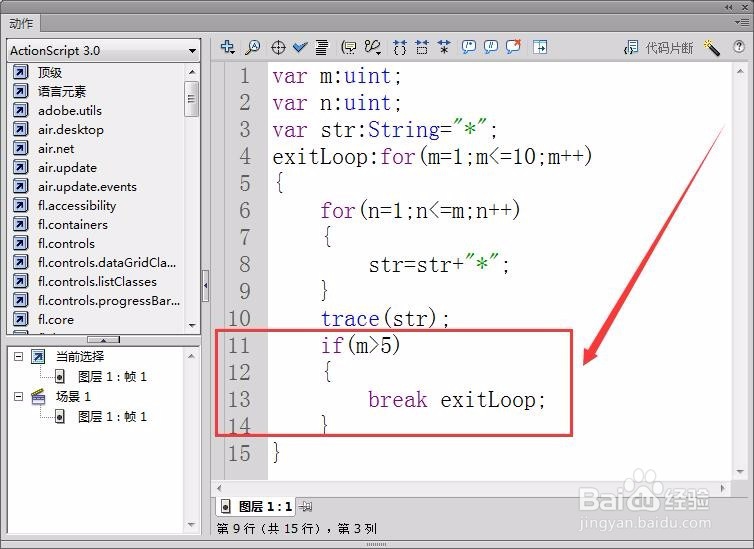The image size is (754, 549).
Task: Show or hide toolbox icon
Action: click(x=540, y=47)
